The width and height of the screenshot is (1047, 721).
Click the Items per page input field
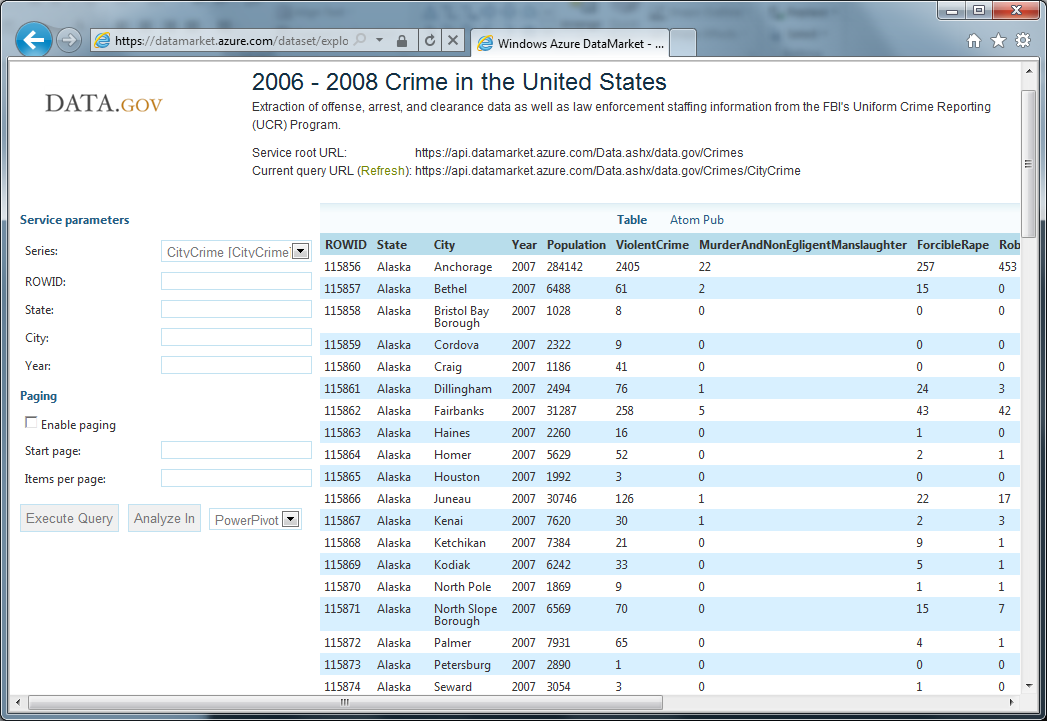[x=236, y=479]
